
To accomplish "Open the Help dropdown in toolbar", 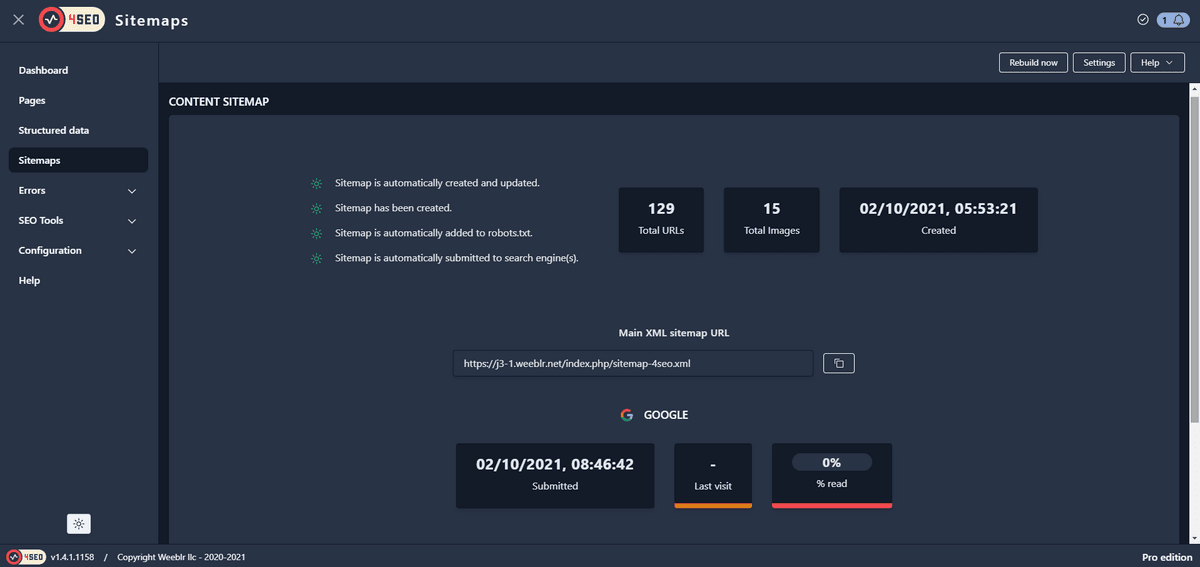I will (1158, 62).
